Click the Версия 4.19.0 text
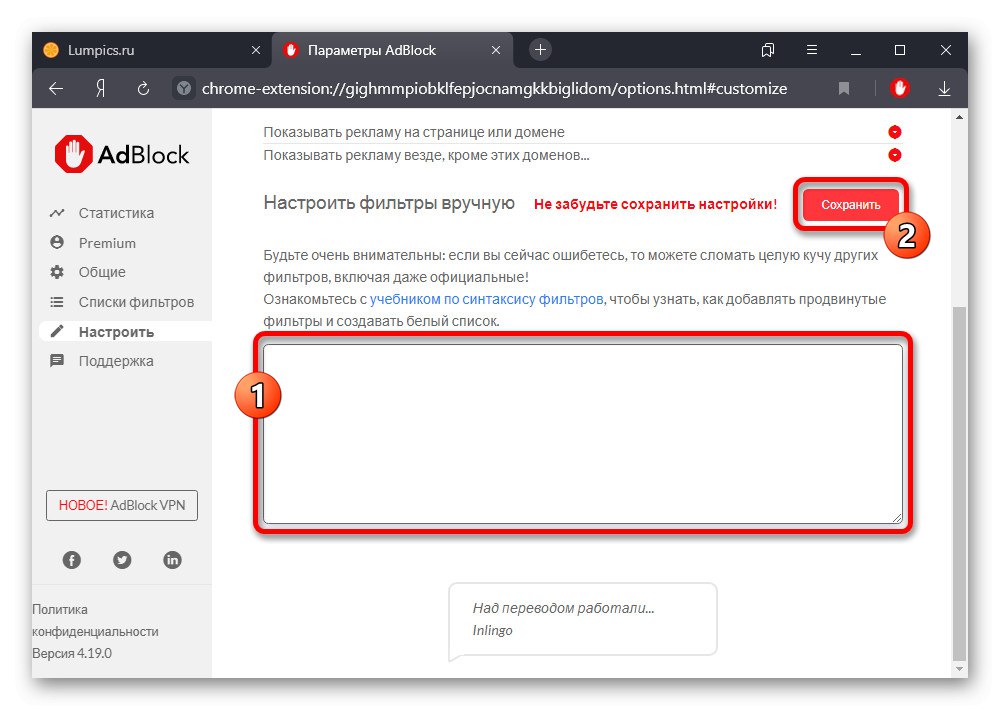1000x710 pixels. click(72, 653)
